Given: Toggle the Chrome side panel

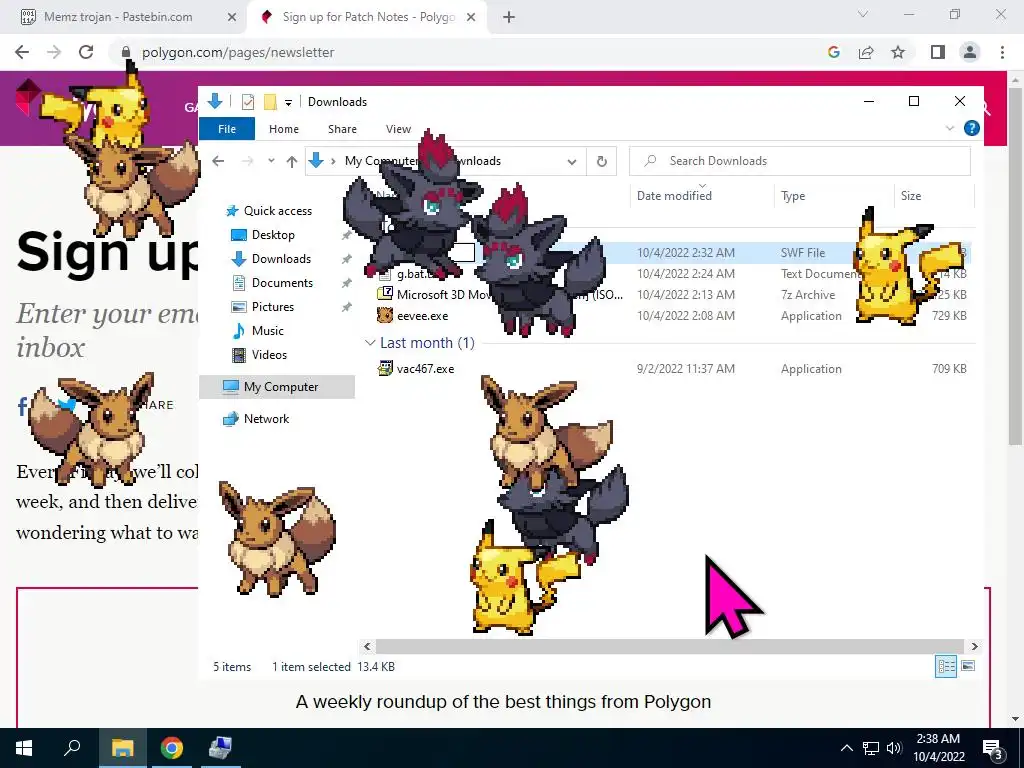Looking at the screenshot, I should [x=938, y=52].
